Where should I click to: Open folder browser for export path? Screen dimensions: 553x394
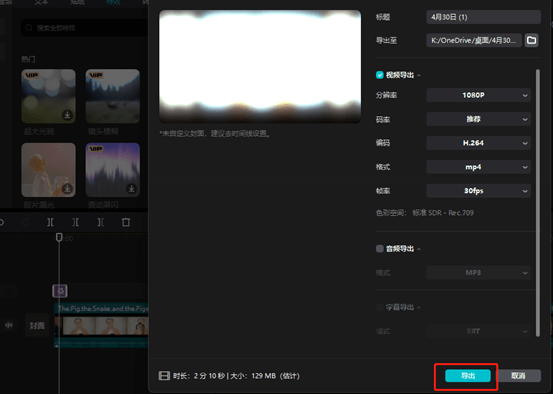[x=531, y=40]
